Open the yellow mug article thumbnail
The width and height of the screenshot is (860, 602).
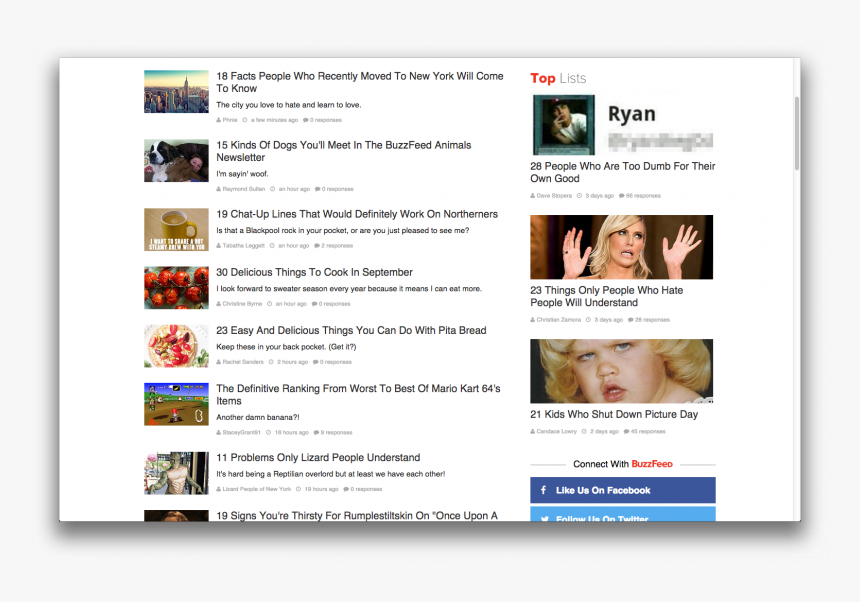coord(176,229)
